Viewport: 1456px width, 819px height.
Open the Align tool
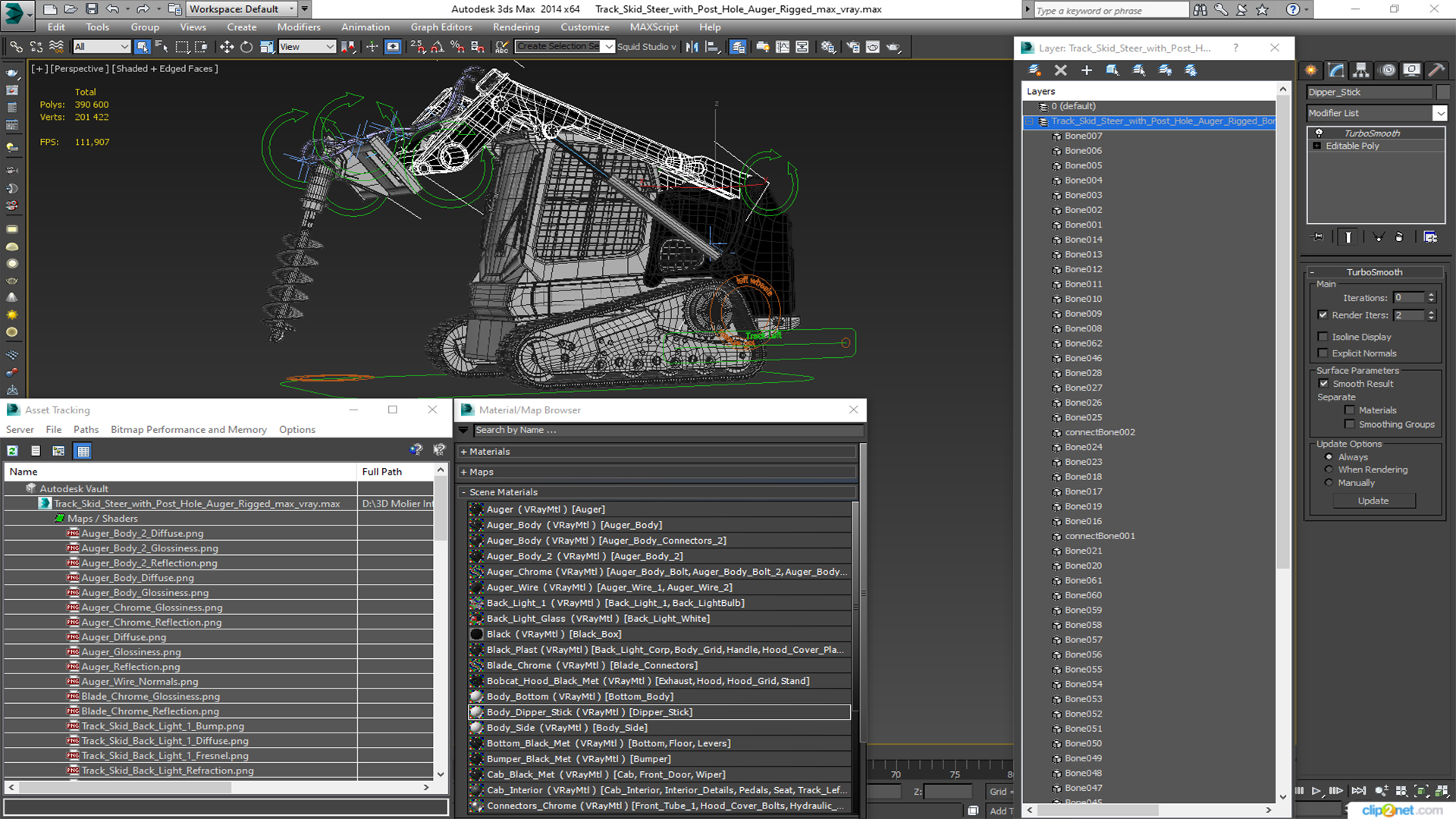tap(712, 47)
